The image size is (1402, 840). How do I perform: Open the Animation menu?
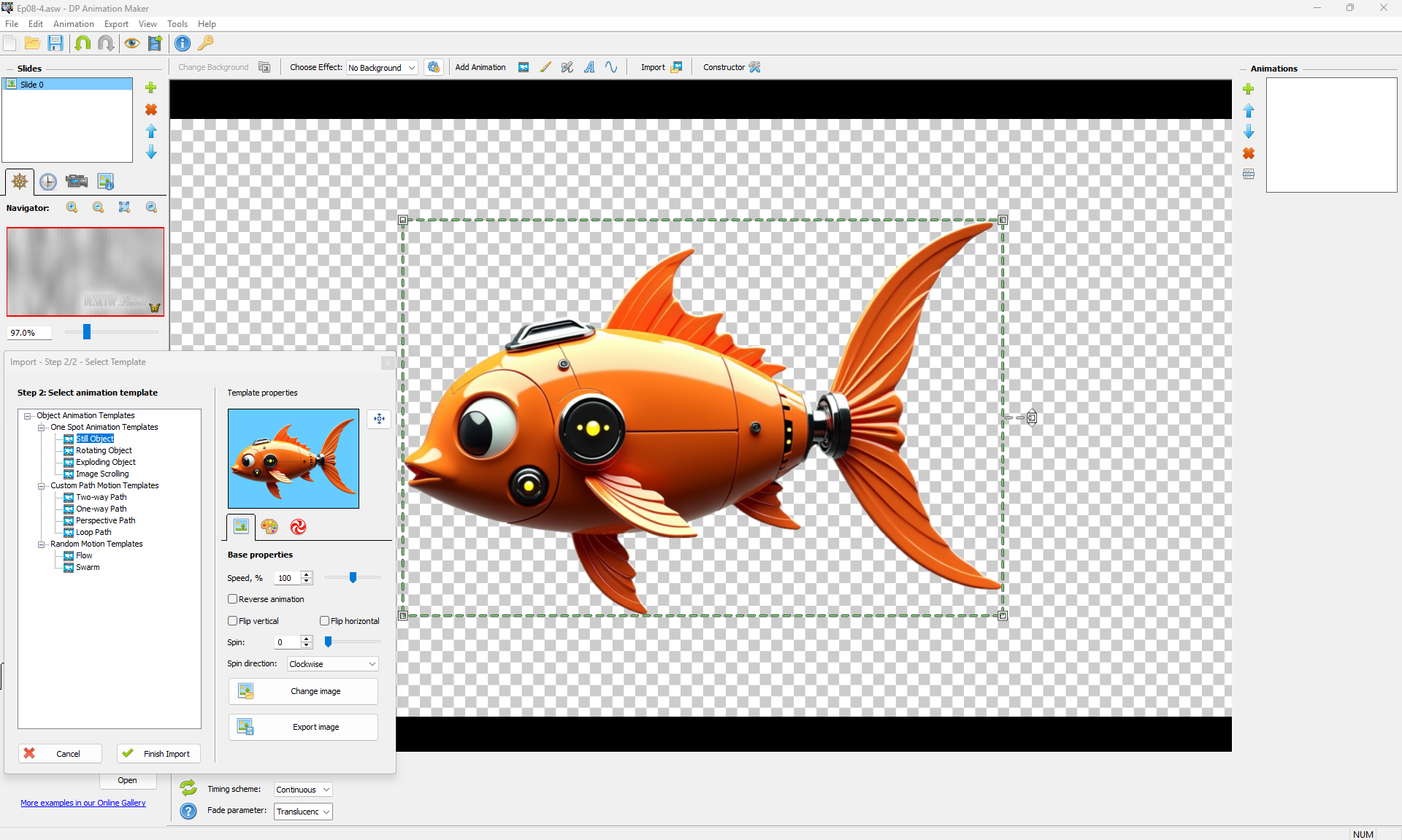coord(73,24)
